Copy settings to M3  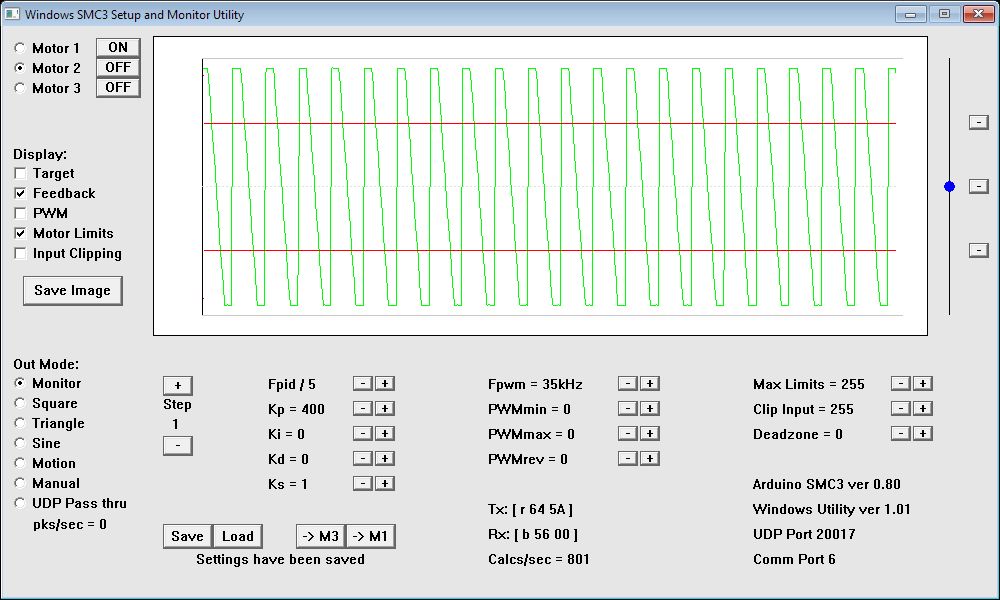(320, 537)
